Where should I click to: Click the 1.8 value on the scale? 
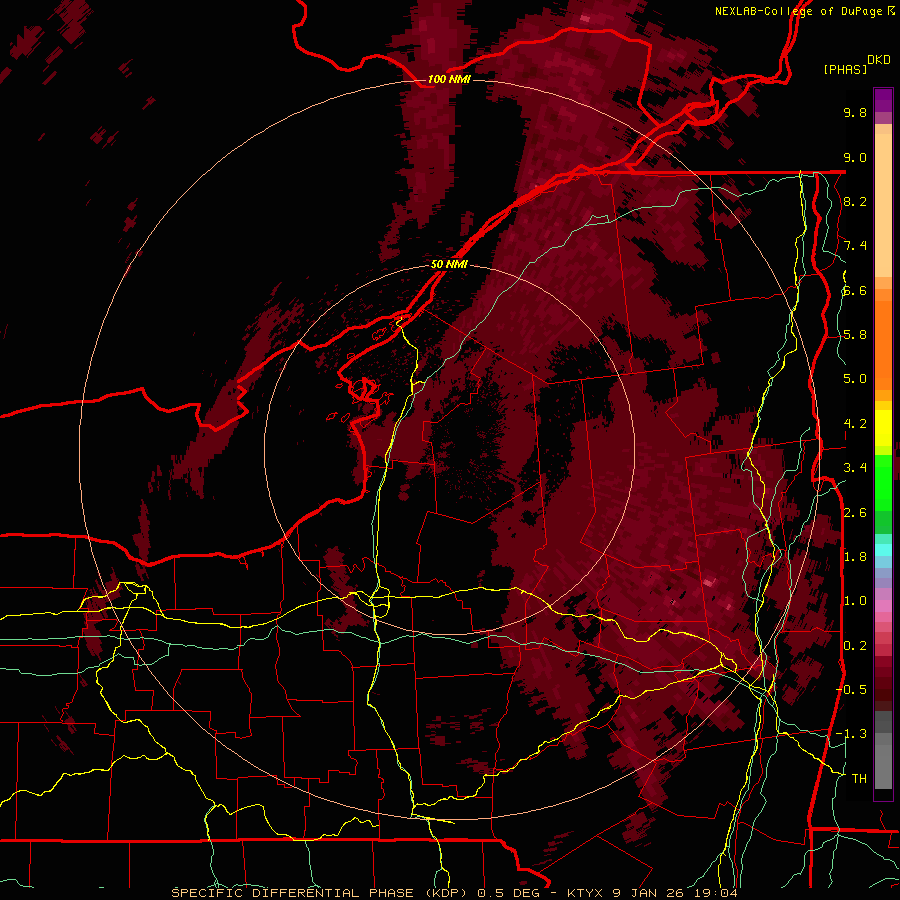coord(855,557)
